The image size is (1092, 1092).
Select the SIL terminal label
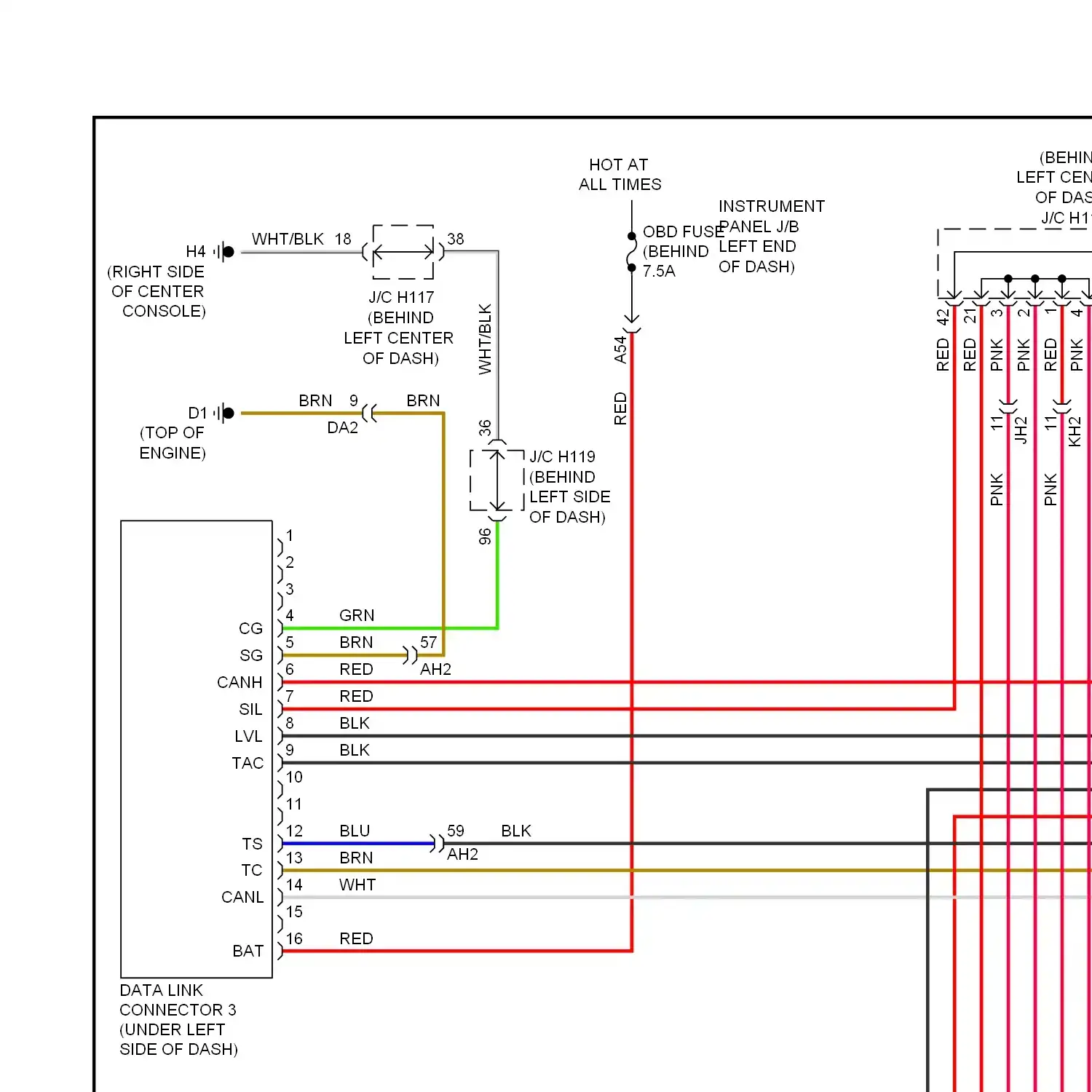point(250,709)
